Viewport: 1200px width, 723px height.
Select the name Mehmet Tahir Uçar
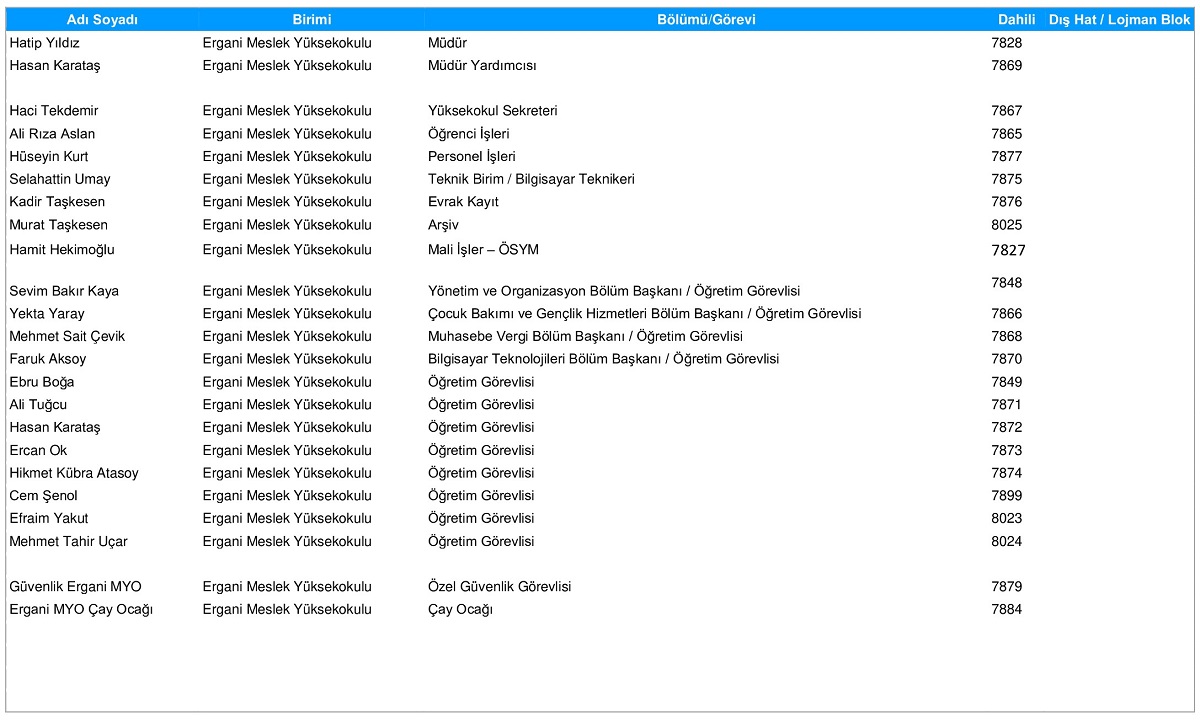point(68,542)
